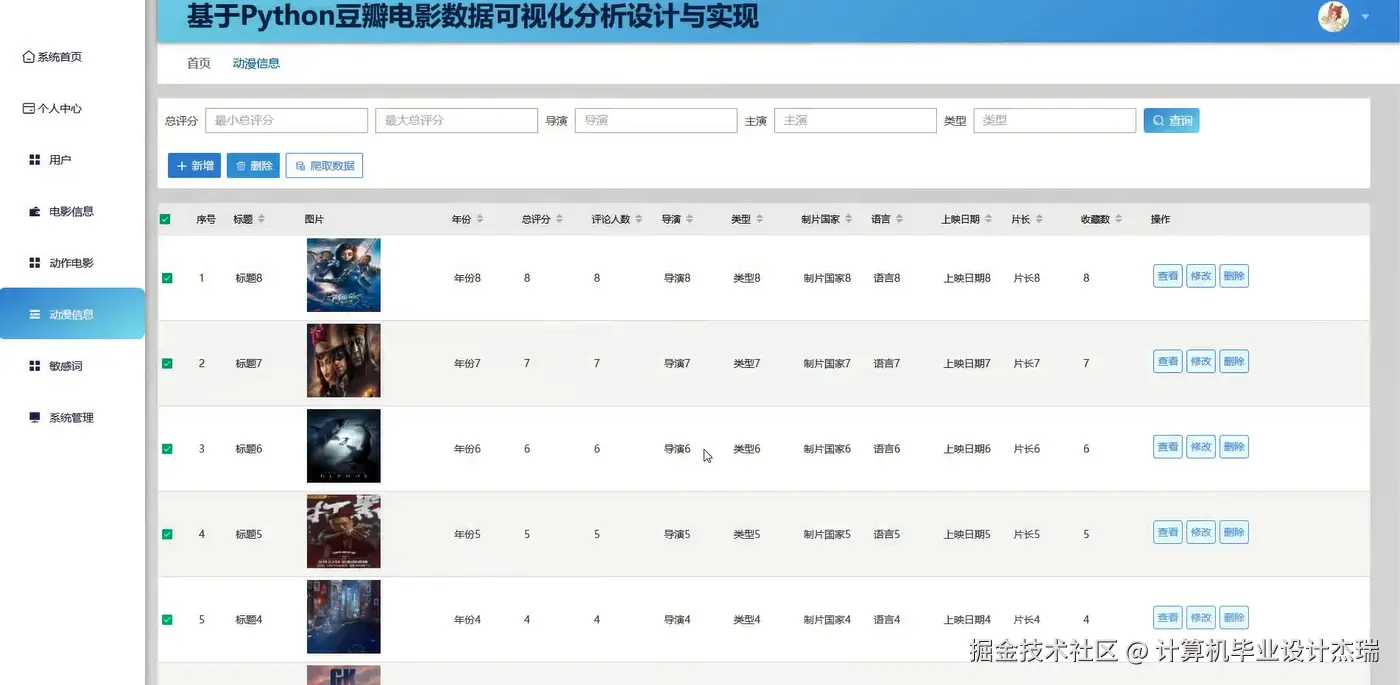Screen dimensions: 1400x685
Task: Sort by 片长 column arrows
Action: point(1039,219)
